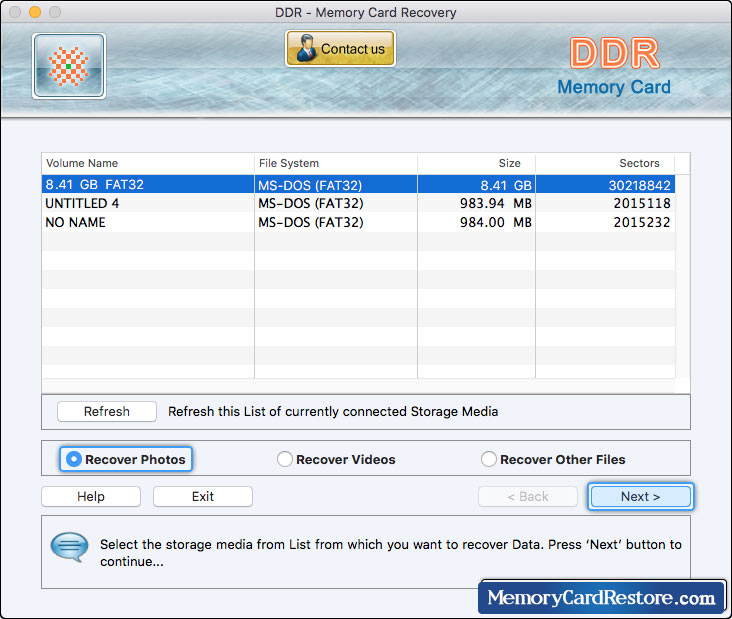The height and width of the screenshot is (619, 732).
Task: Click the Sectors column header
Action: (x=605, y=163)
